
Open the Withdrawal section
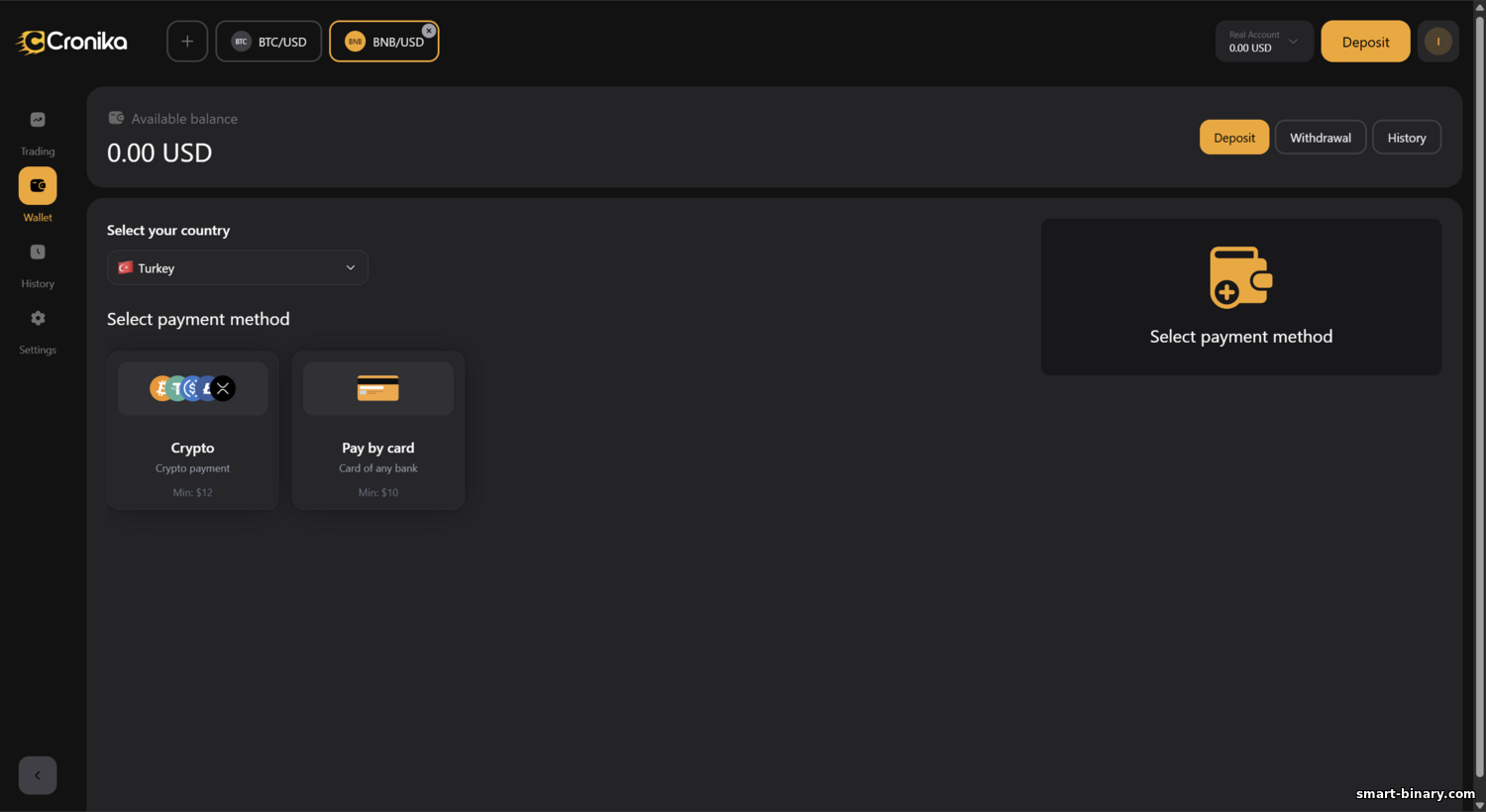coord(1321,138)
